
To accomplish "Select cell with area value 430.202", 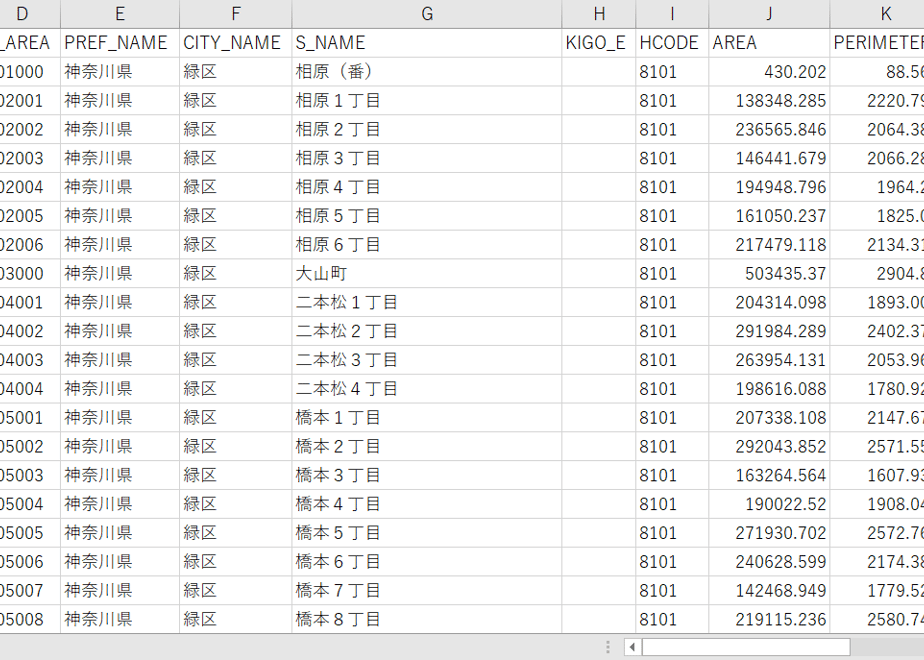I will click(x=769, y=72).
